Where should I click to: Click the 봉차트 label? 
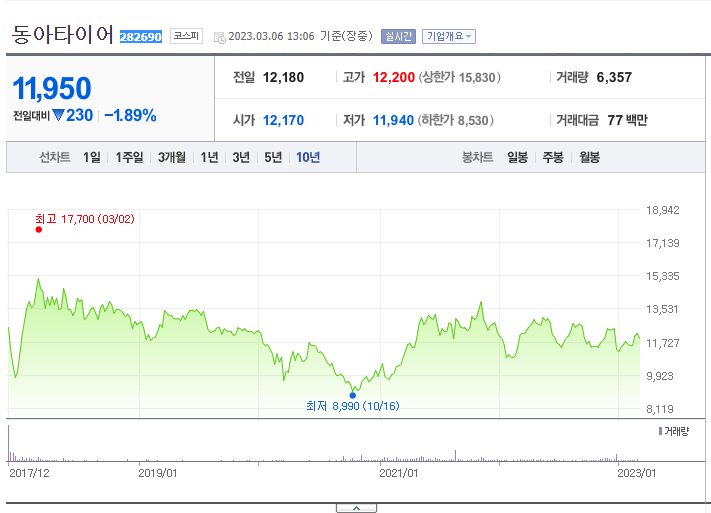pyautogui.click(x=477, y=157)
